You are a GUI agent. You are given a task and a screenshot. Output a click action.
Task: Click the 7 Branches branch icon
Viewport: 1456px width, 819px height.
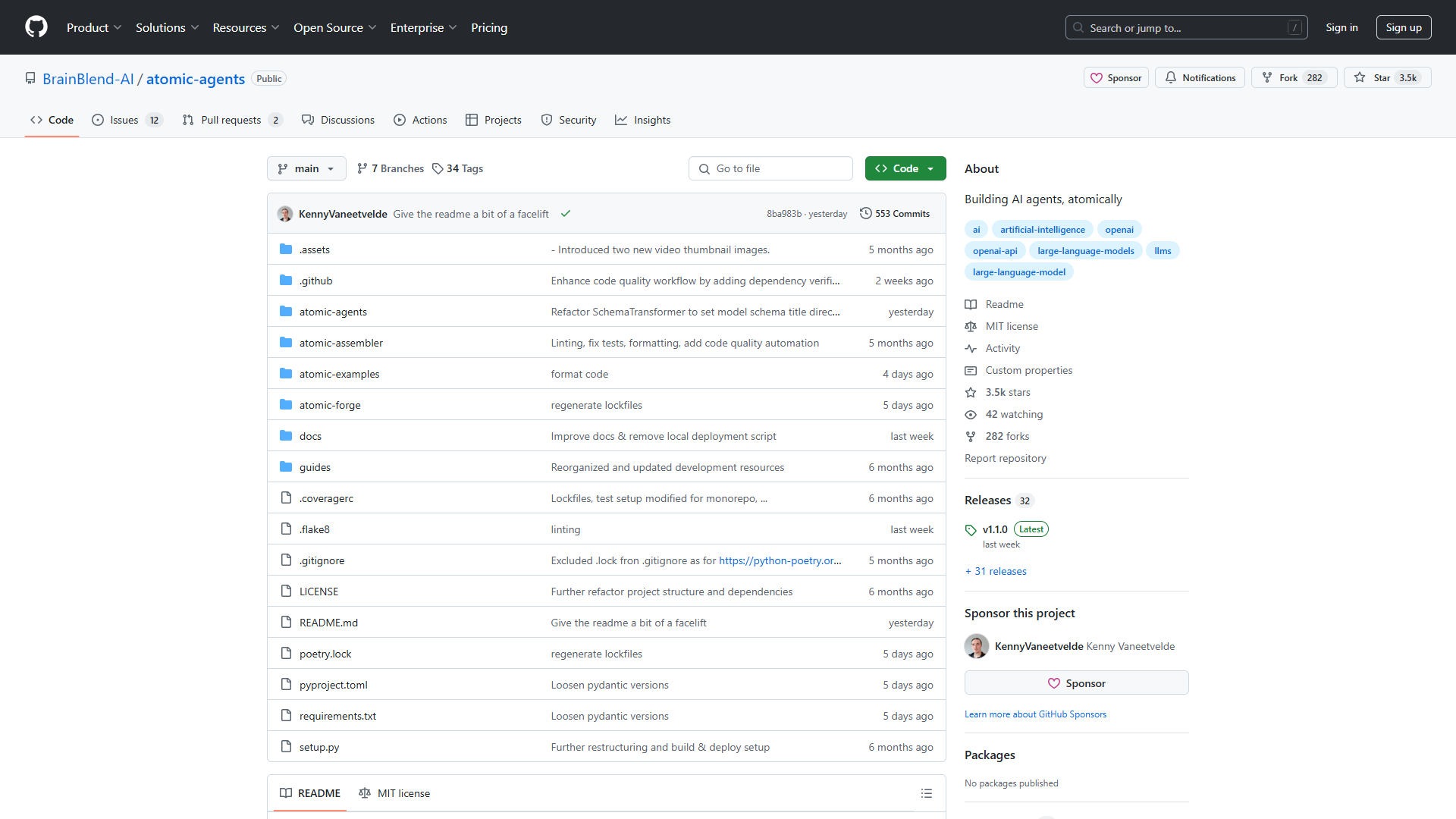[362, 168]
